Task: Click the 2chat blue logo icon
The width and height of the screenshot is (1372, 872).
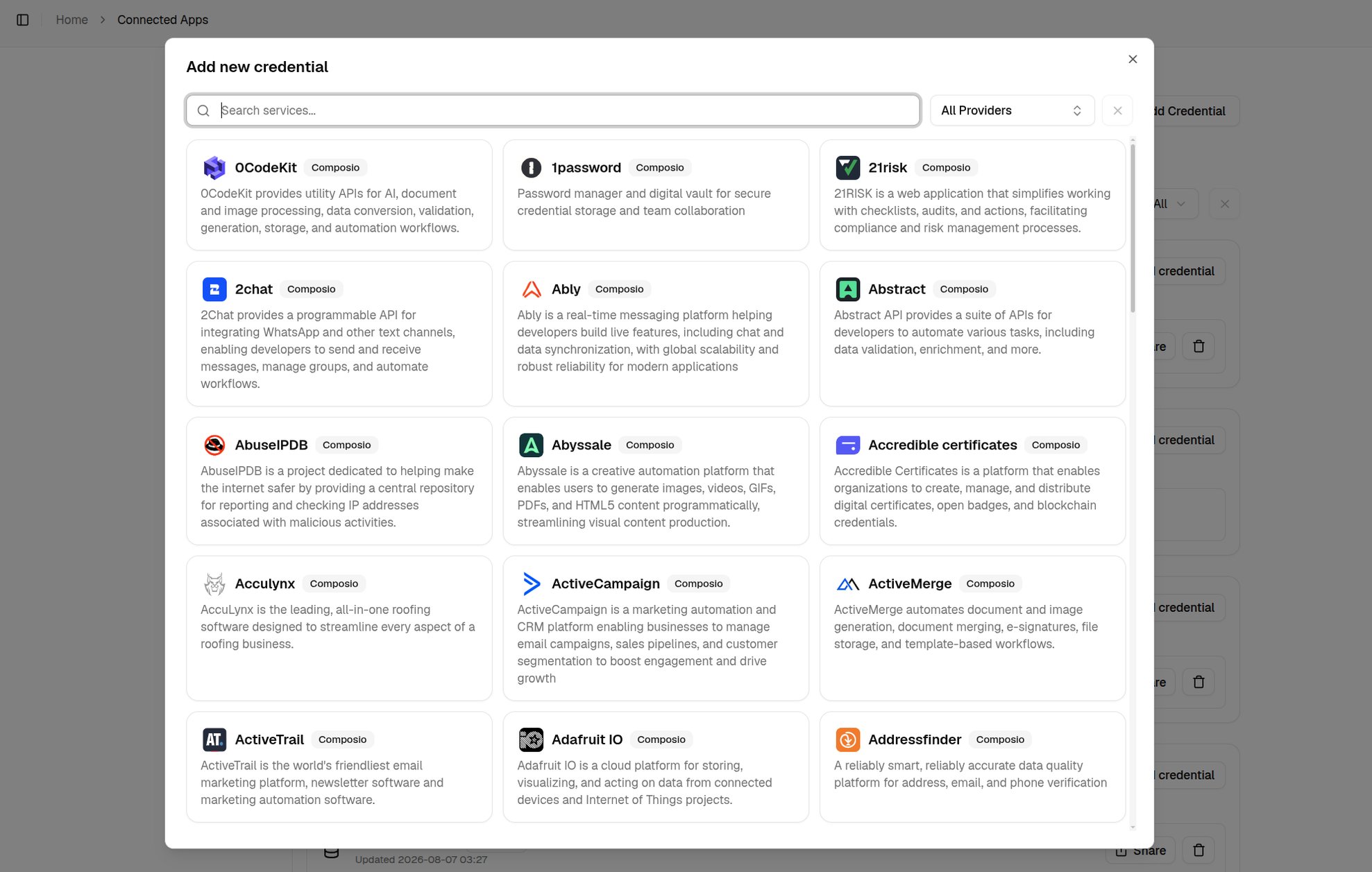Action: pos(214,289)
